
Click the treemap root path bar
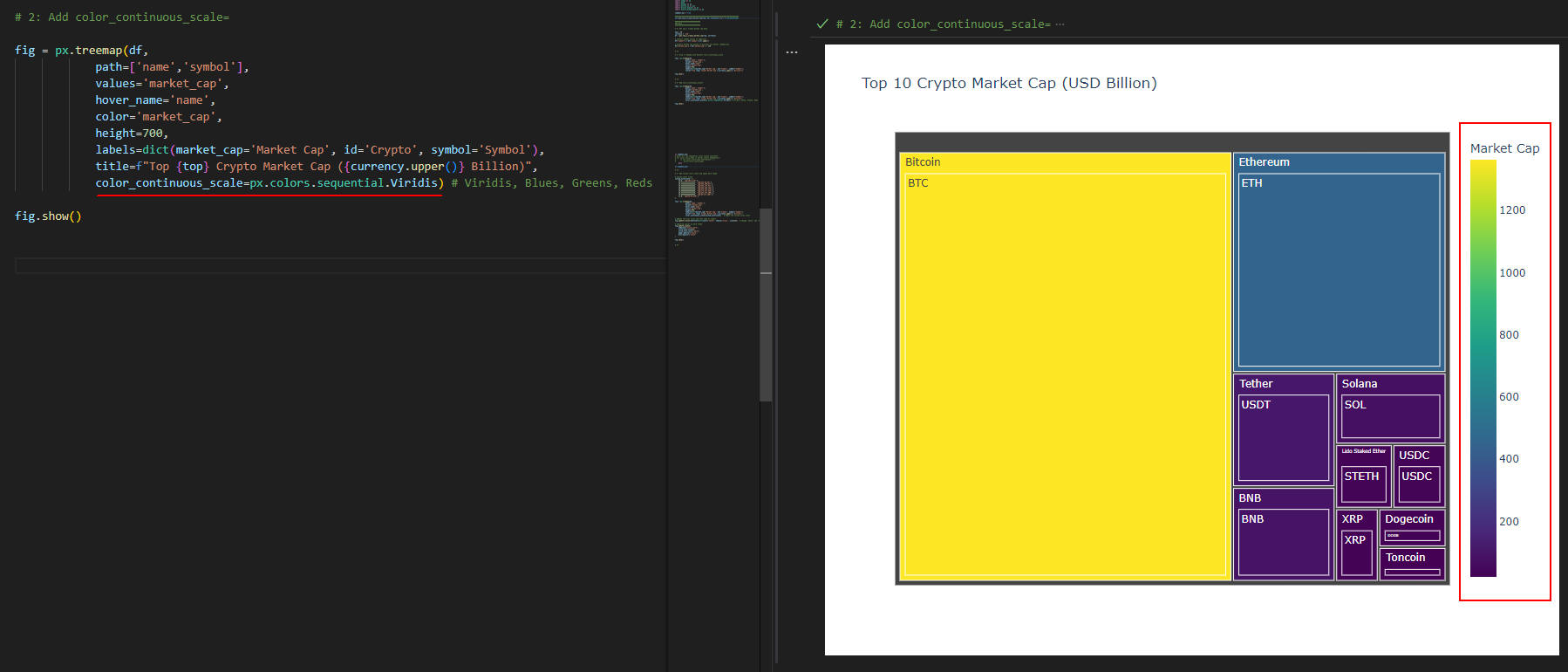click(1172, 142)
